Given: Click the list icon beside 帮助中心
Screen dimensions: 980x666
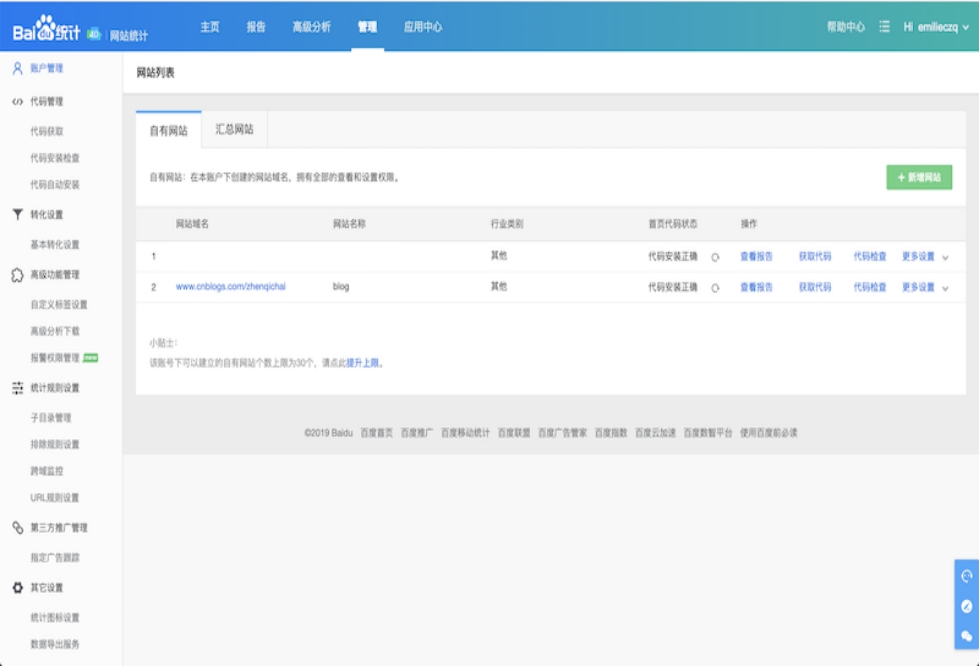Looking at the screenshot, I should [884, 28].
